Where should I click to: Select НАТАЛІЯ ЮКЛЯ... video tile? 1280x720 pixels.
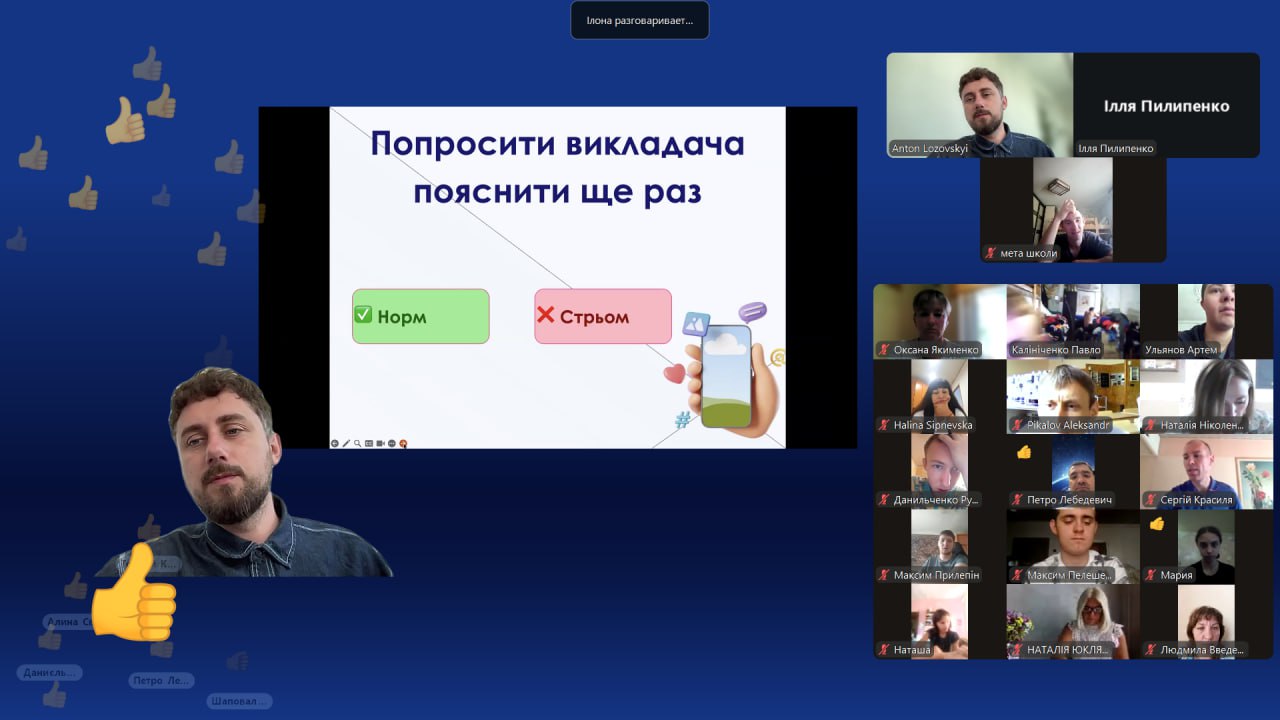point(1073,621)
